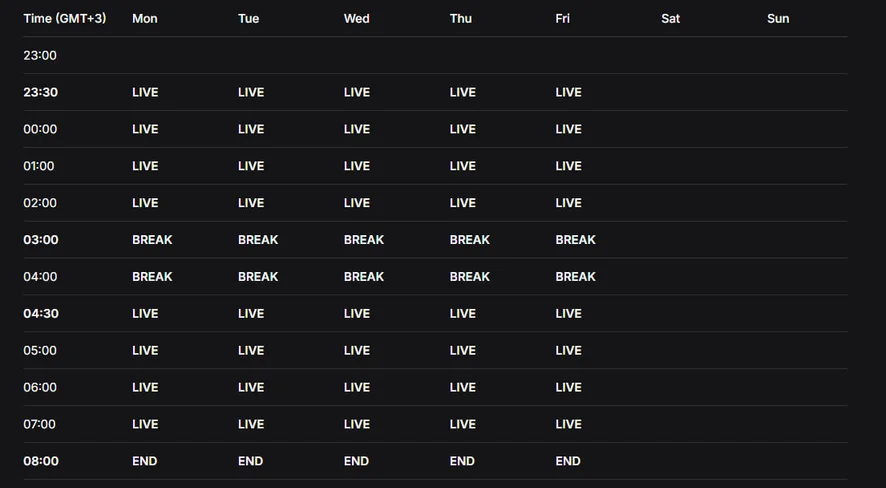Select the 23:00 time row label
The image size is (886, 488).
pyautogui.click(x=40, y=55)
